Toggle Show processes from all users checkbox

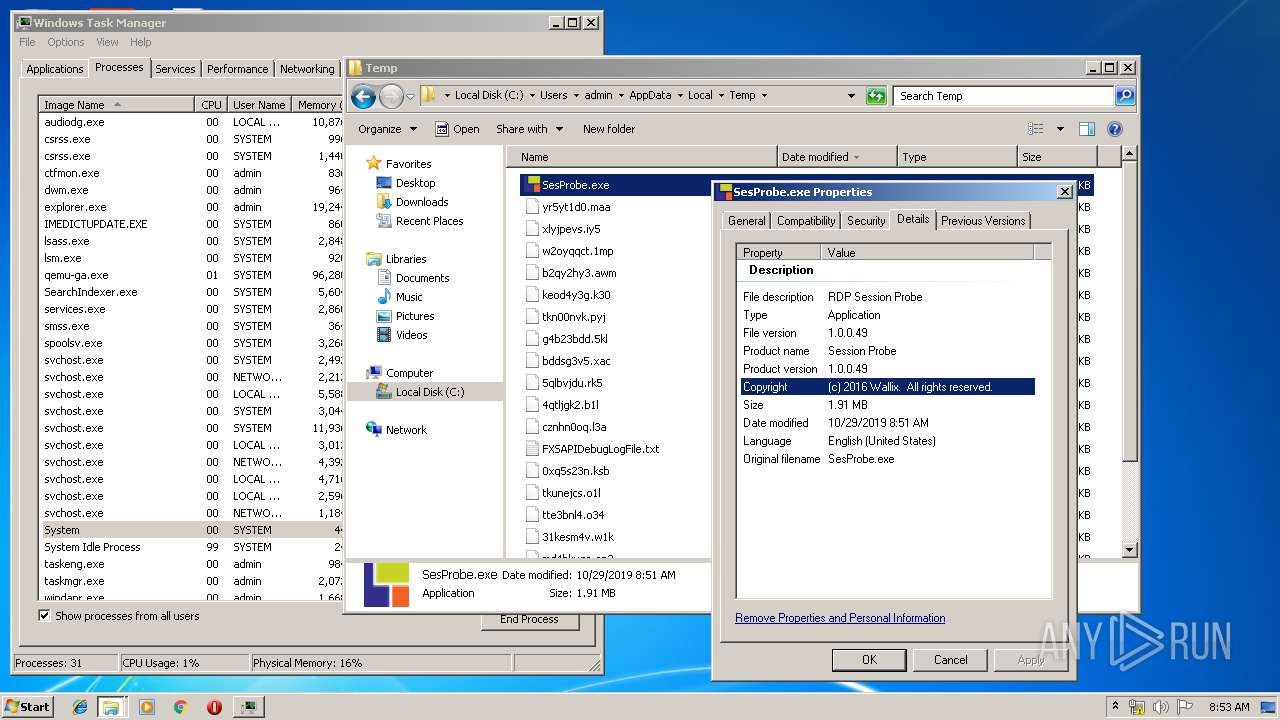[x=44, y=616]
